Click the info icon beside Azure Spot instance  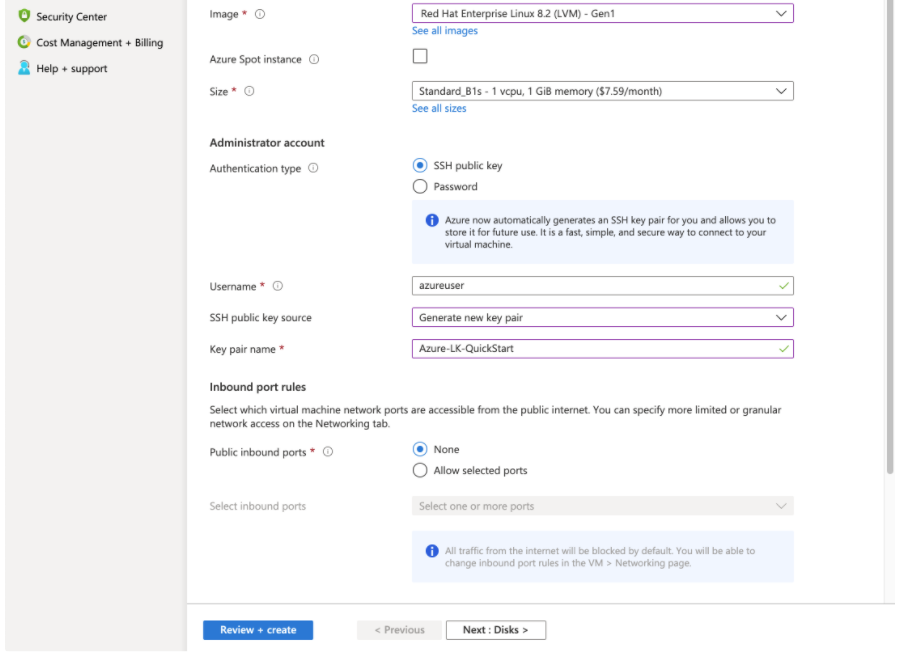point(314,59)
